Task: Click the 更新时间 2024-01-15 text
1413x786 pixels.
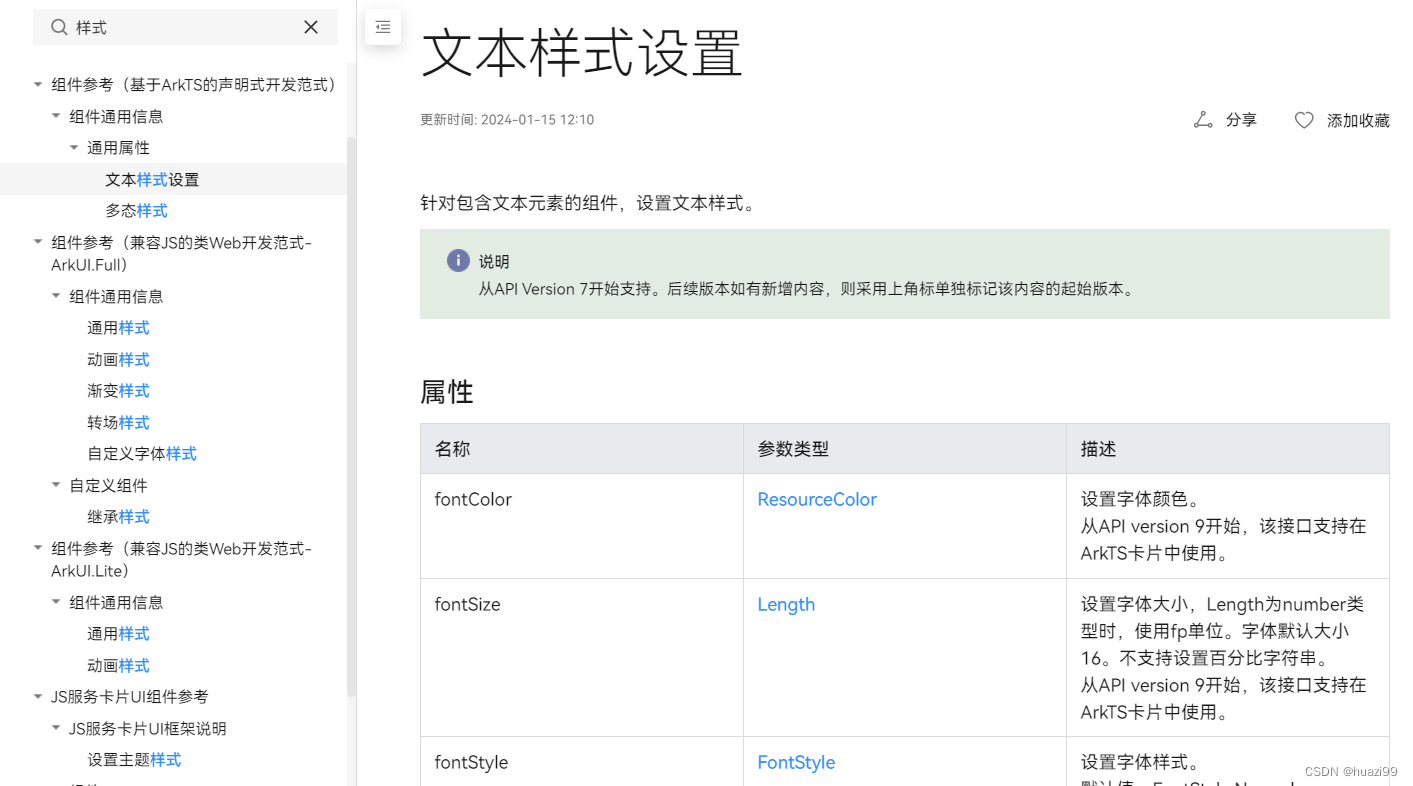Action: click(507, 120)
